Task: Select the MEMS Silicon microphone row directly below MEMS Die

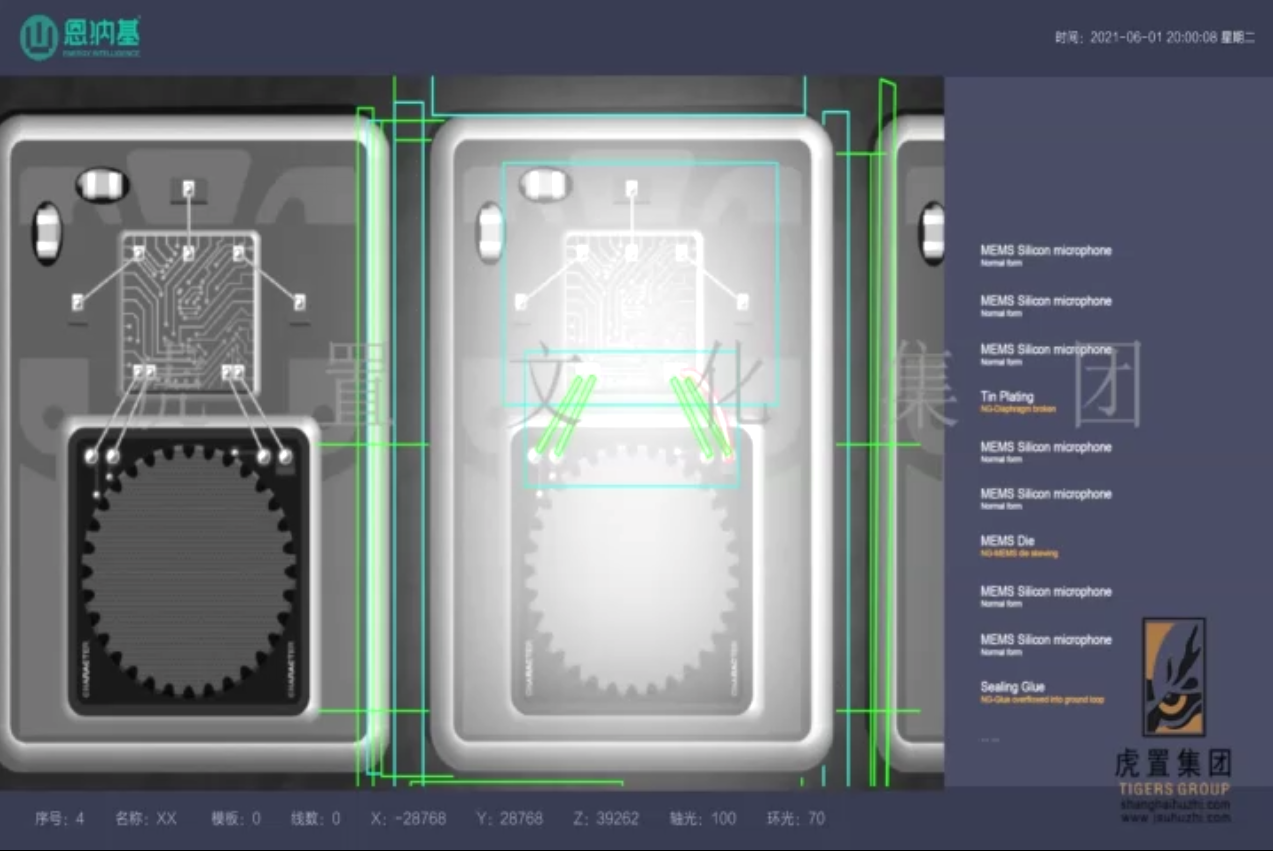Action: tap(1045, 596)
